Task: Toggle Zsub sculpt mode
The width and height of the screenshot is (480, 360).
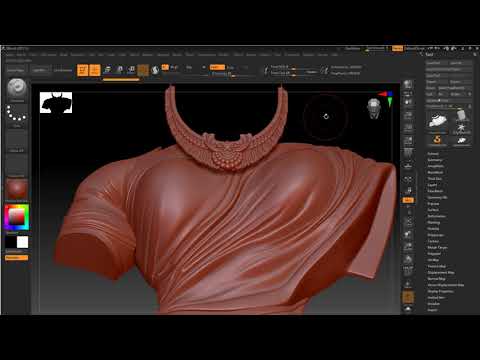Action: click(231, 67)
